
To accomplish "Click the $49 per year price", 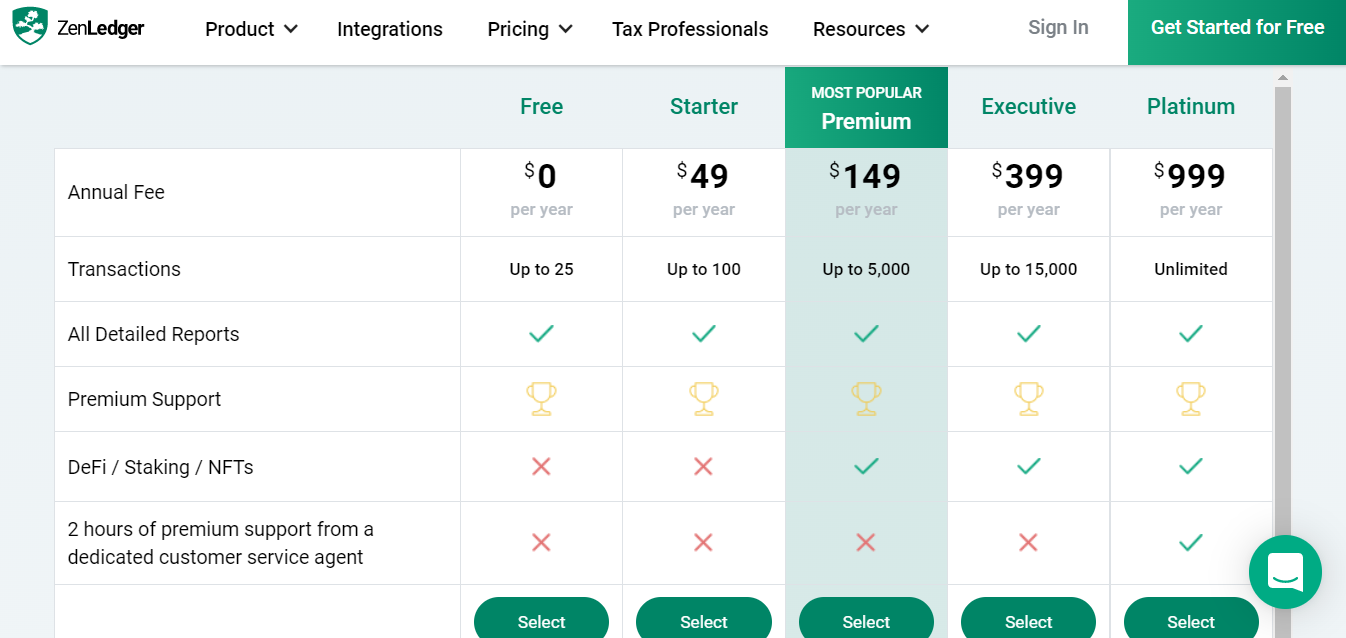I will [703, 190].
